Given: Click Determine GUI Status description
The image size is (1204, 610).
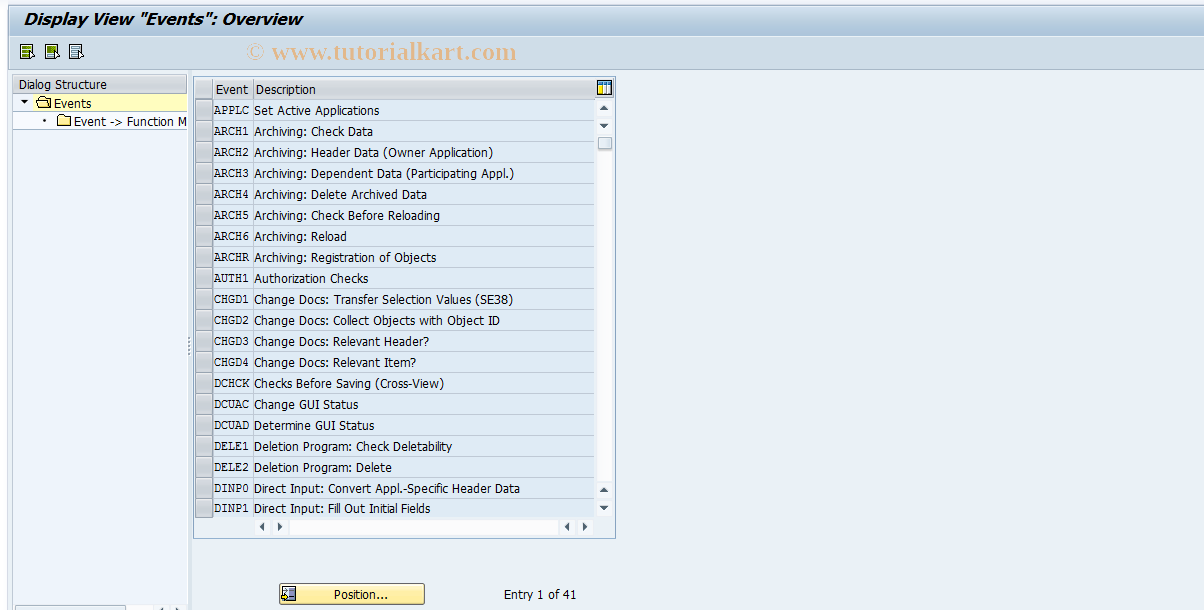Looking at the screenshot, I should tap(314, 425).
